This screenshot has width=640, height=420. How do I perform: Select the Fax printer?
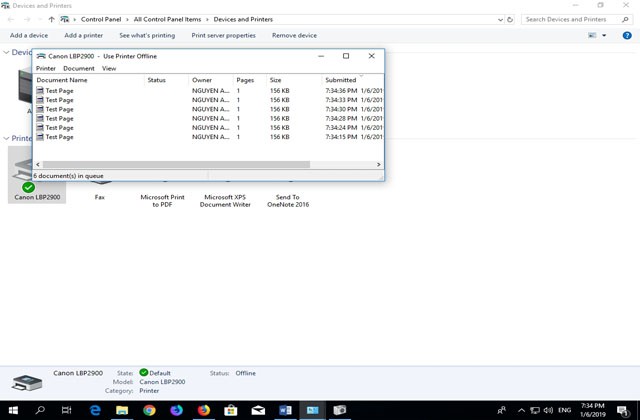point(100,197)
